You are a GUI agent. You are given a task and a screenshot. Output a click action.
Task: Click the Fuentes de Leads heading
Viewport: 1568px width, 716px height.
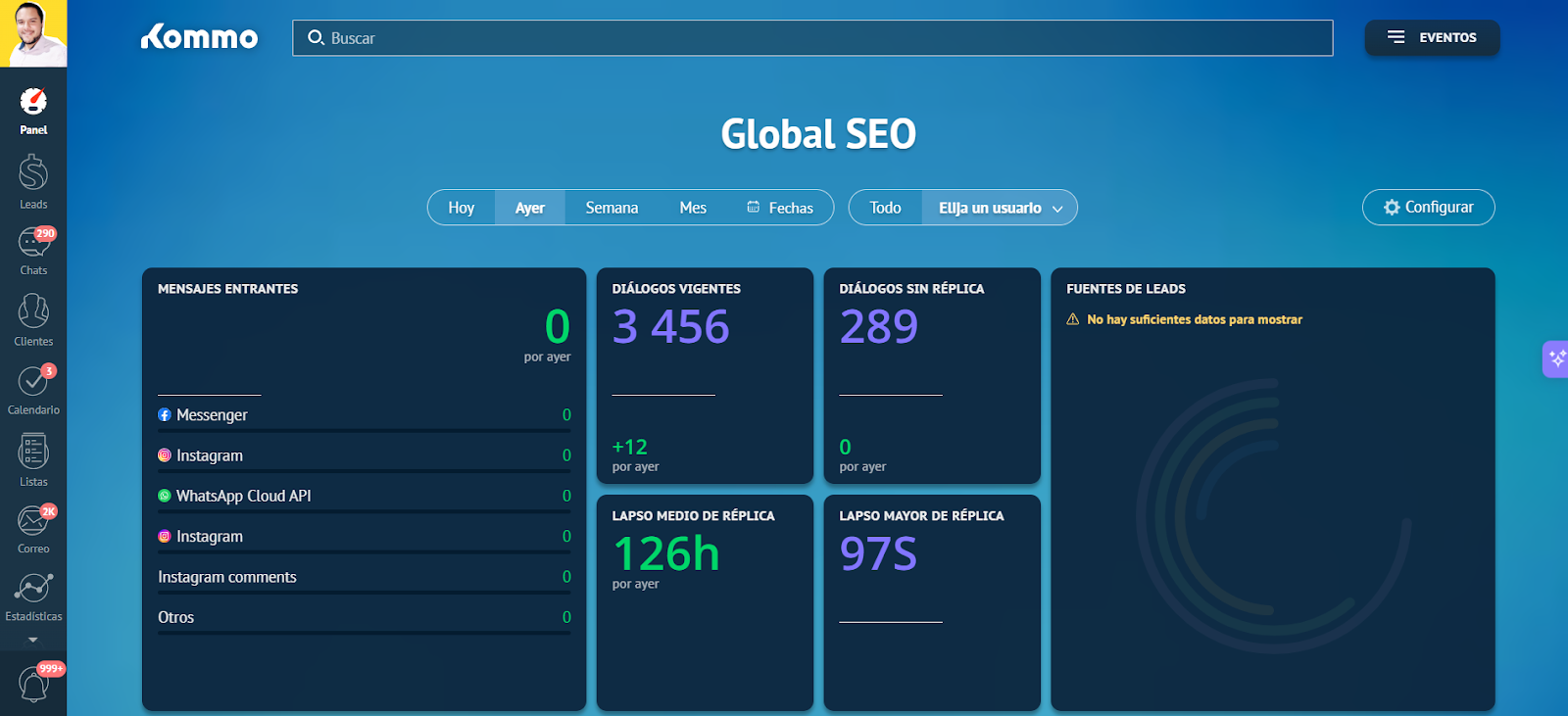coord(1126,289)
